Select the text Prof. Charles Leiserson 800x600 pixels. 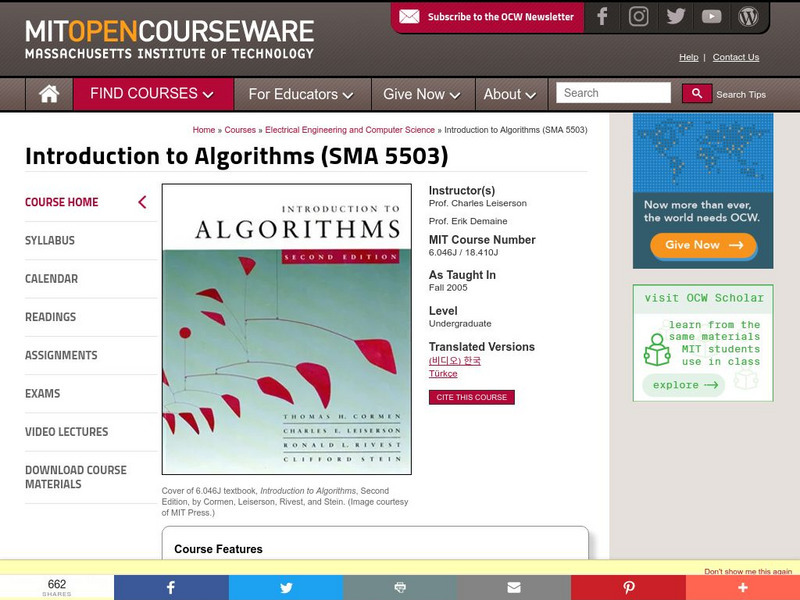click(478, 203)
